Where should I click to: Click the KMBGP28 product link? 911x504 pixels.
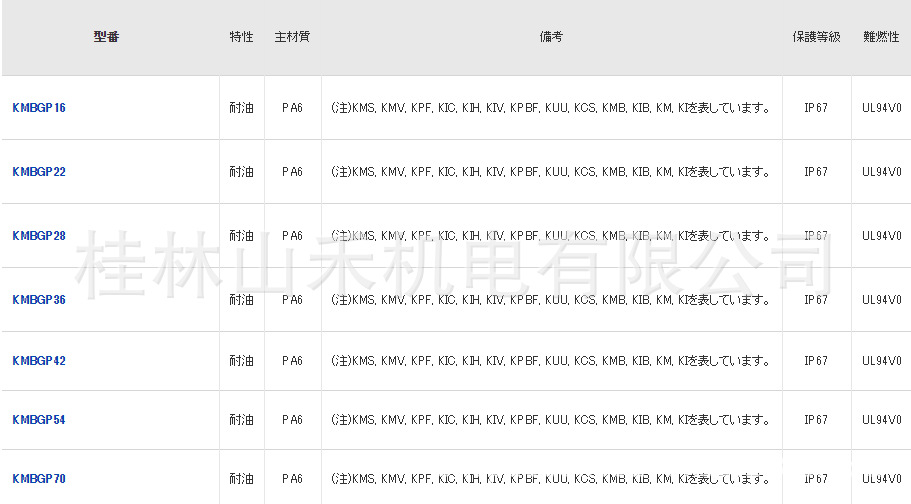point(39,236)
